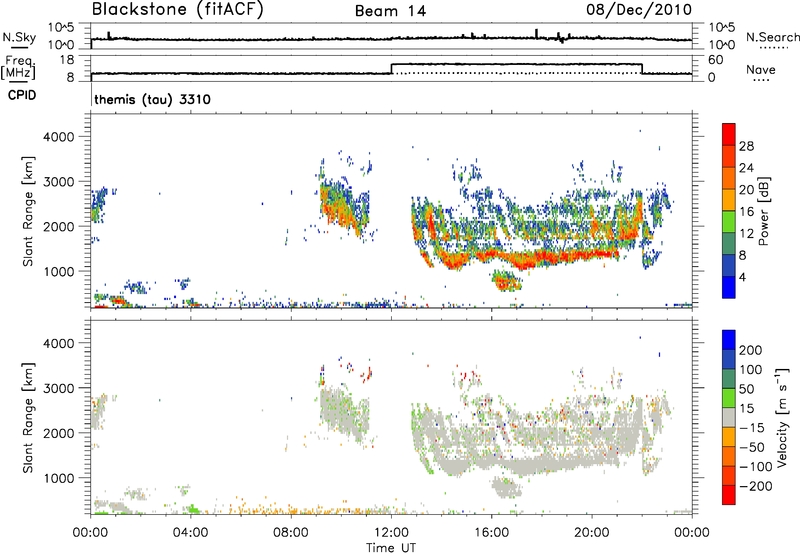Click the 'N.Sky' axis label

tap(19, 37)
